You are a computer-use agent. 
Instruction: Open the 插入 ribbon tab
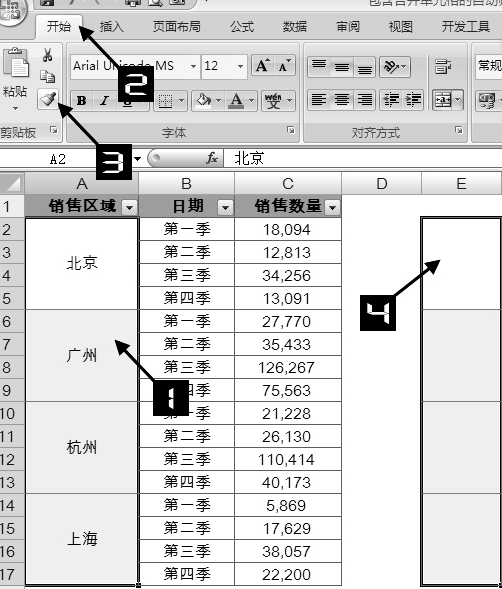pyautogui.click(x=112, y=27)
